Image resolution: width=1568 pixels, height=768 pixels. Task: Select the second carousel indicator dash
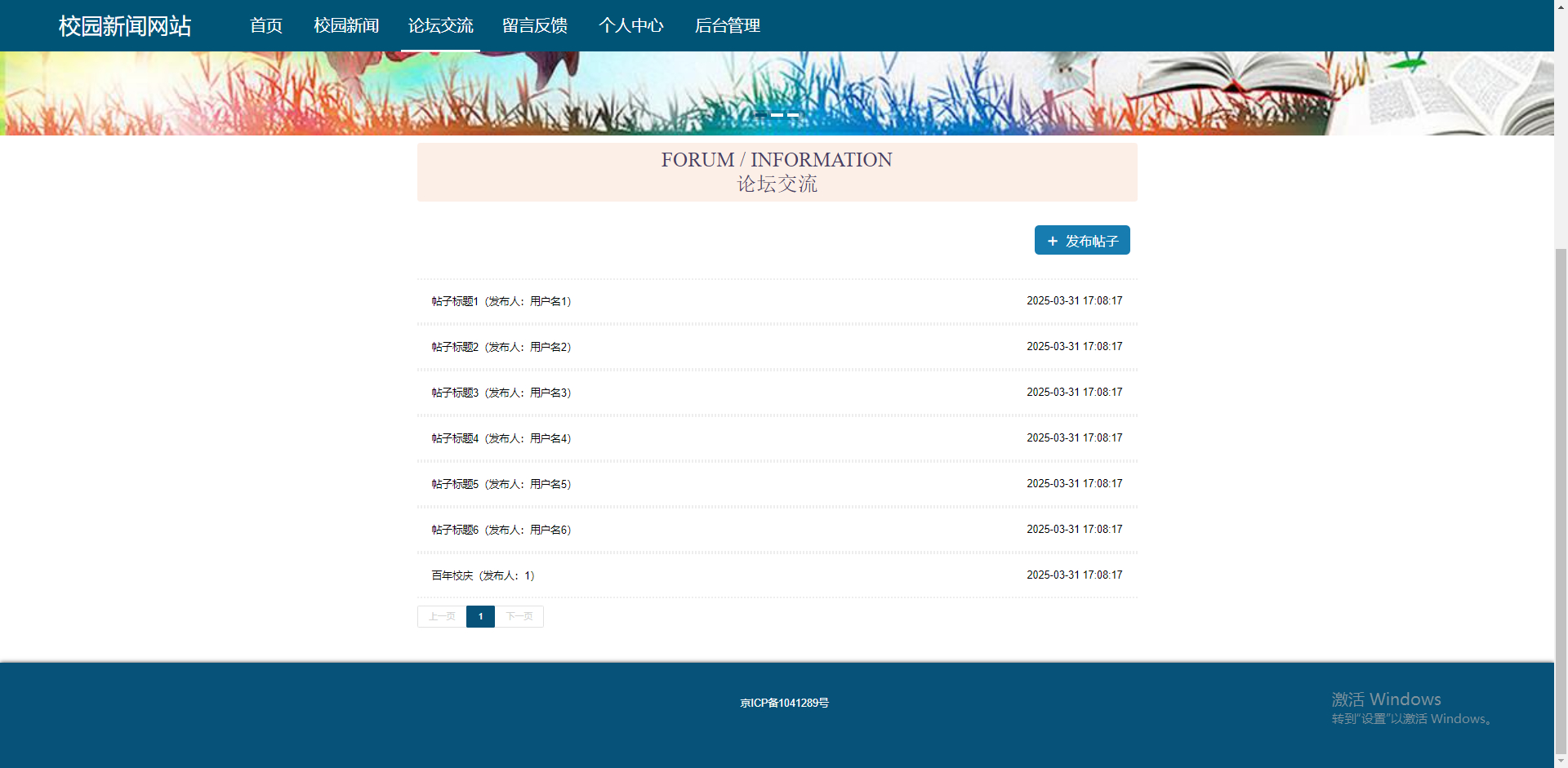click(777, 116)
